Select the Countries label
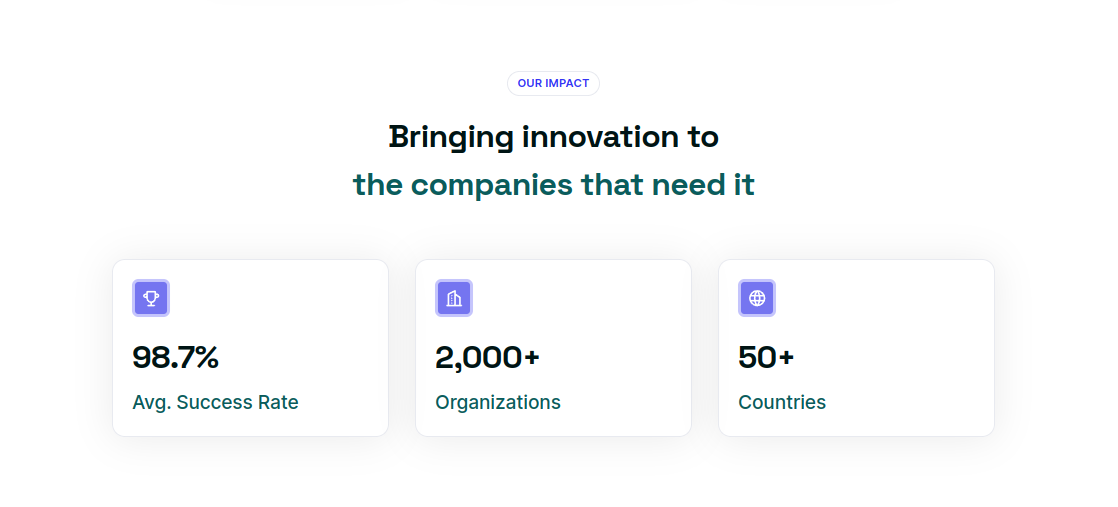Image resolution: width=1118 pixels, height=507 pixels. [782, 402]
